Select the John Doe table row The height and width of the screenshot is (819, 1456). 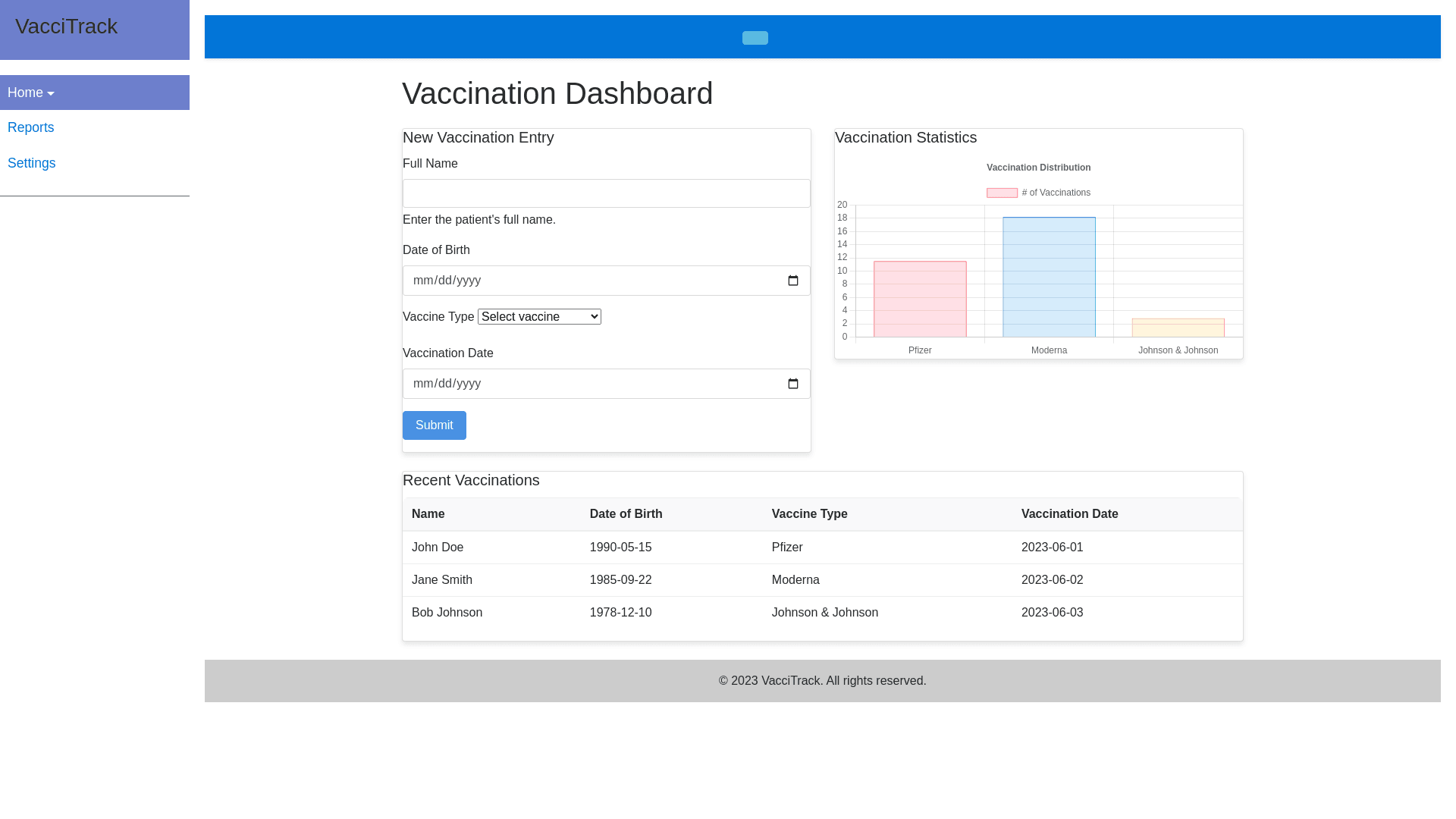tap(822, 548)
